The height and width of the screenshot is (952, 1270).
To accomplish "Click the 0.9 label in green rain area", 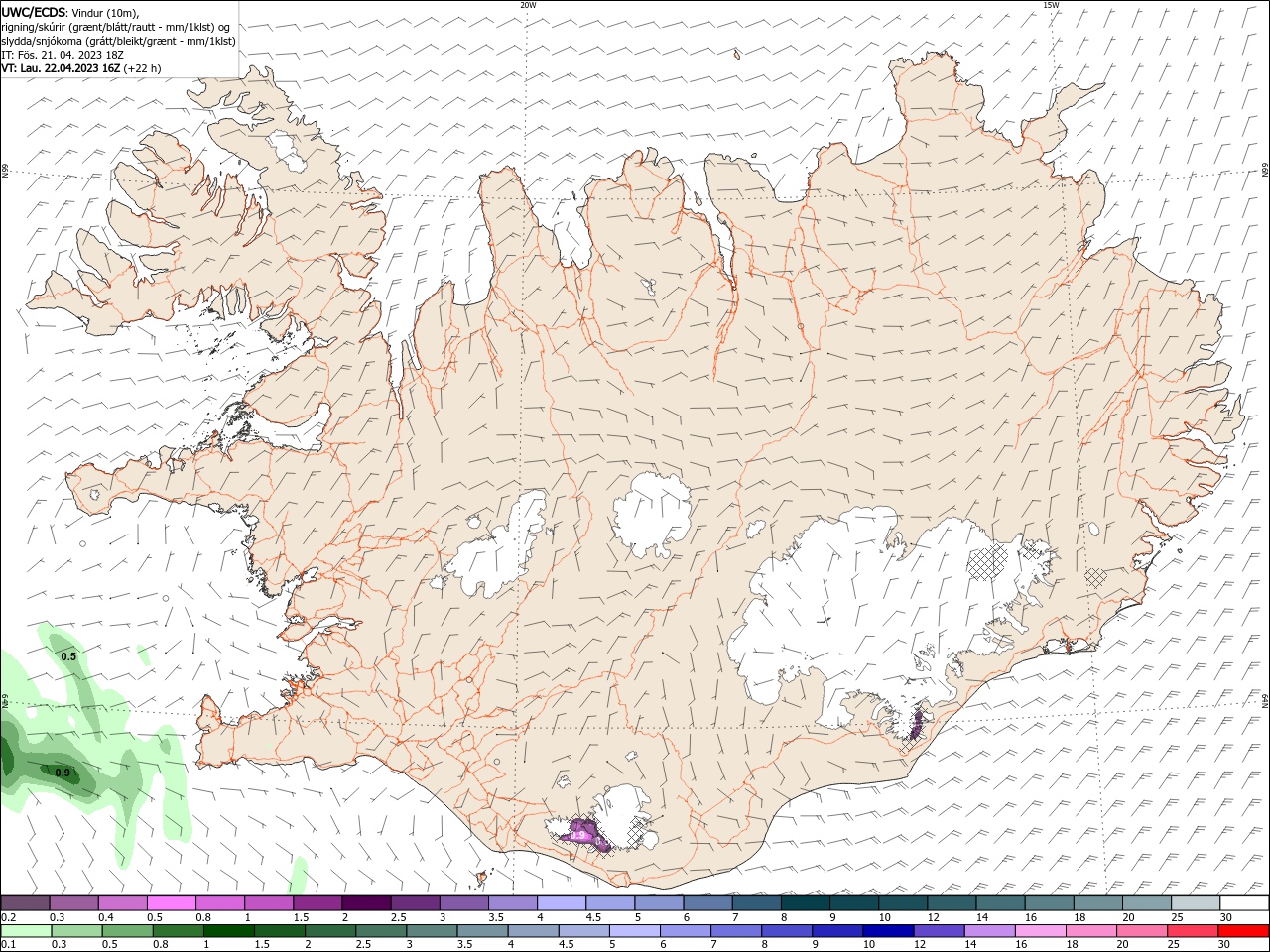I will click(x=63, y=773).
